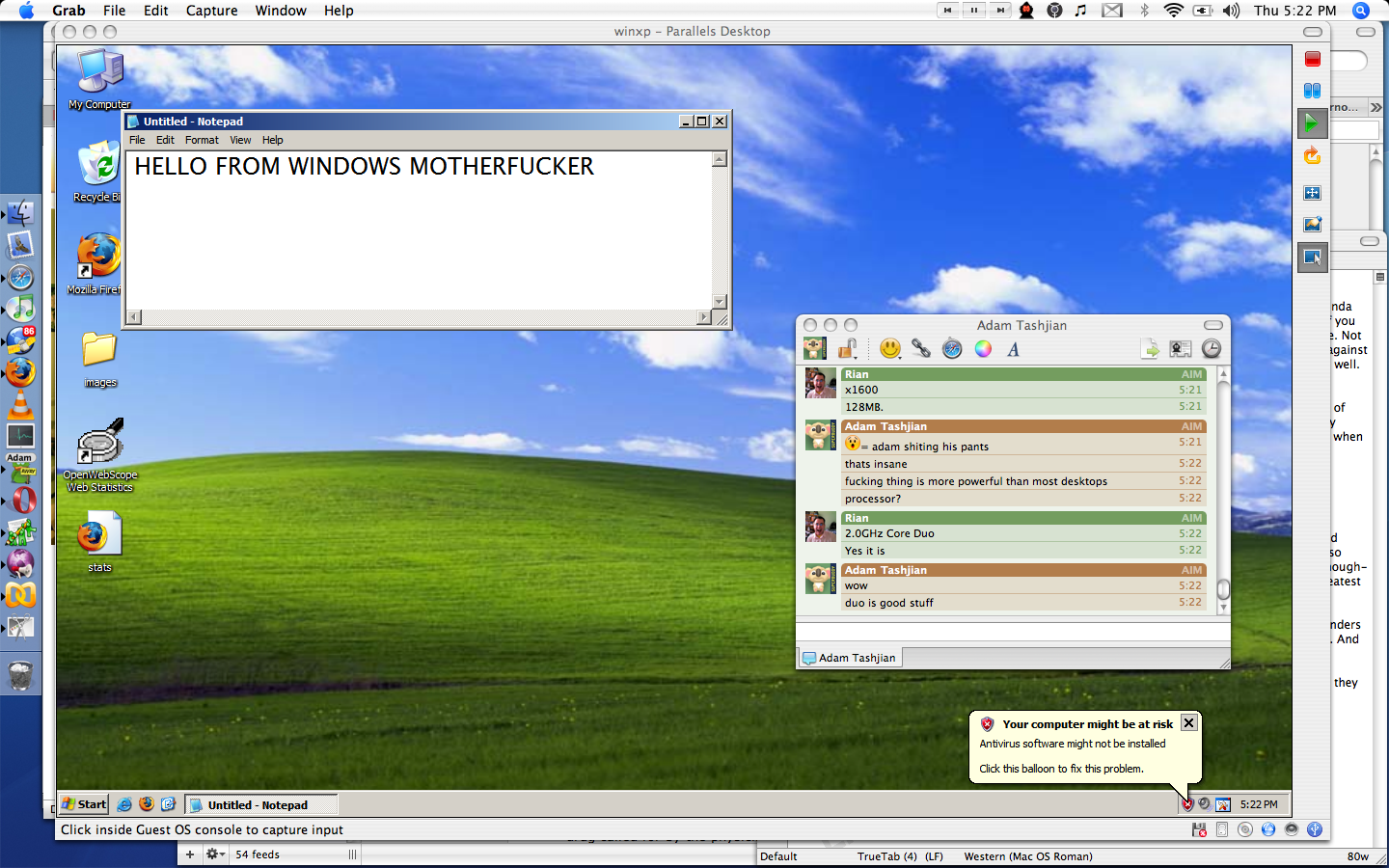The height and width of the screenshot is (868, 1389).
Task: Click the Parallels blue pause VM button
Action: (1312, 91)
